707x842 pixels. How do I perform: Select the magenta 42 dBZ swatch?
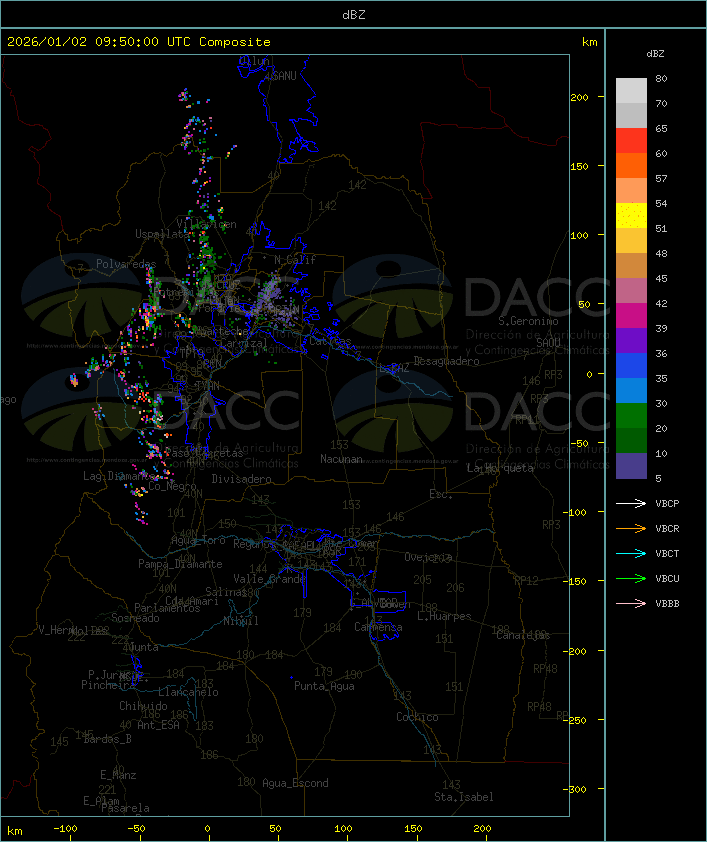click(x=631, y=315)
